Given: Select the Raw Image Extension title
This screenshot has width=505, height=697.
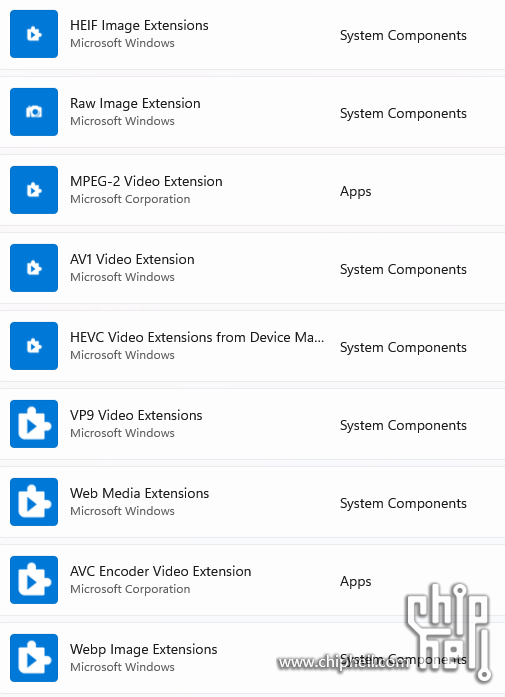Looking at the screenshot, I should (x=135, y=103).
